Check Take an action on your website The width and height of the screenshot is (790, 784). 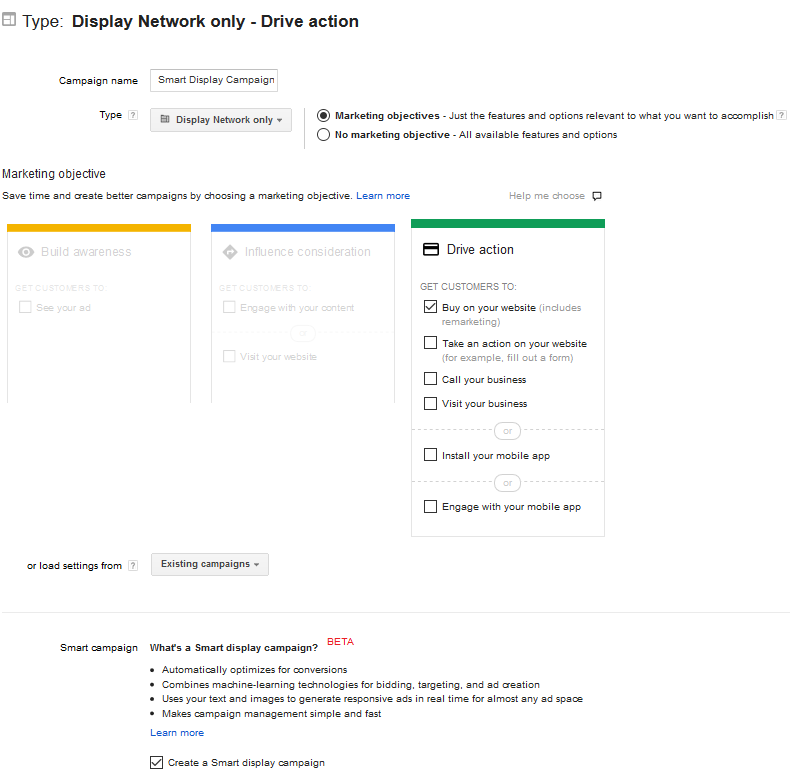430,343
